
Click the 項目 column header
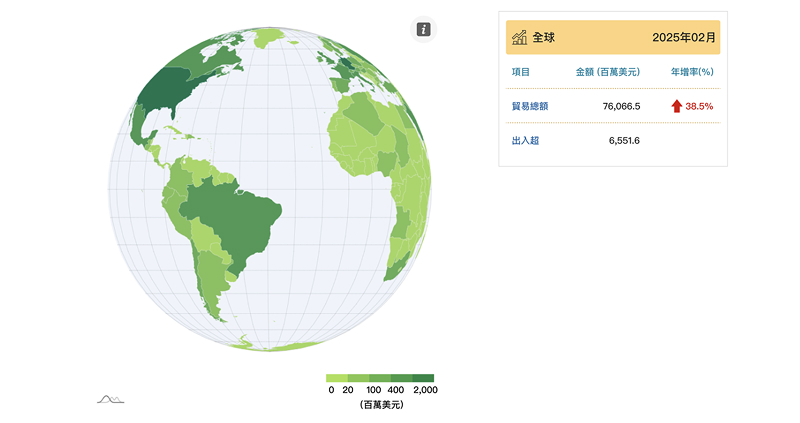521,72
